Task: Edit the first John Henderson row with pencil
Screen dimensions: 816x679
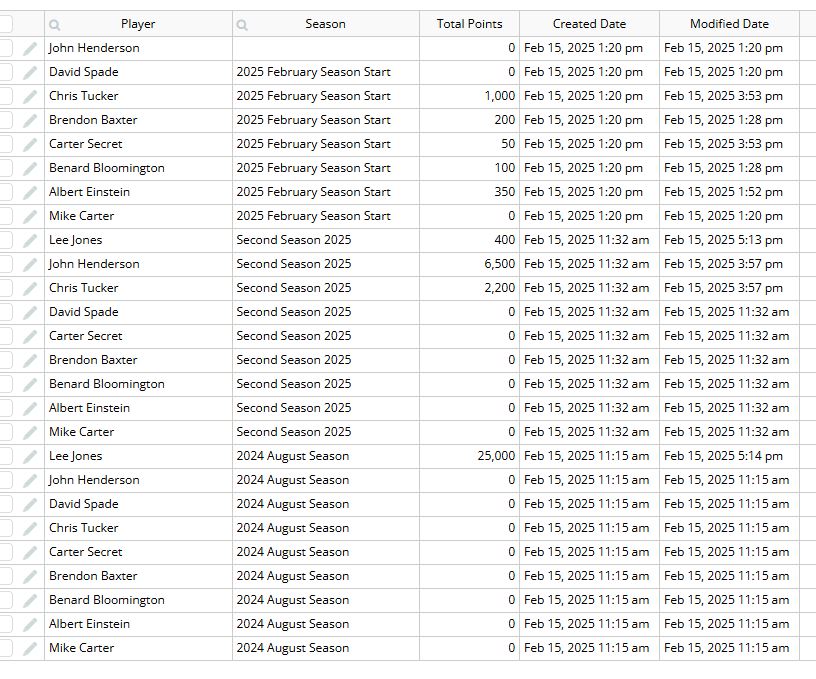Action: [x=30, y=48]
